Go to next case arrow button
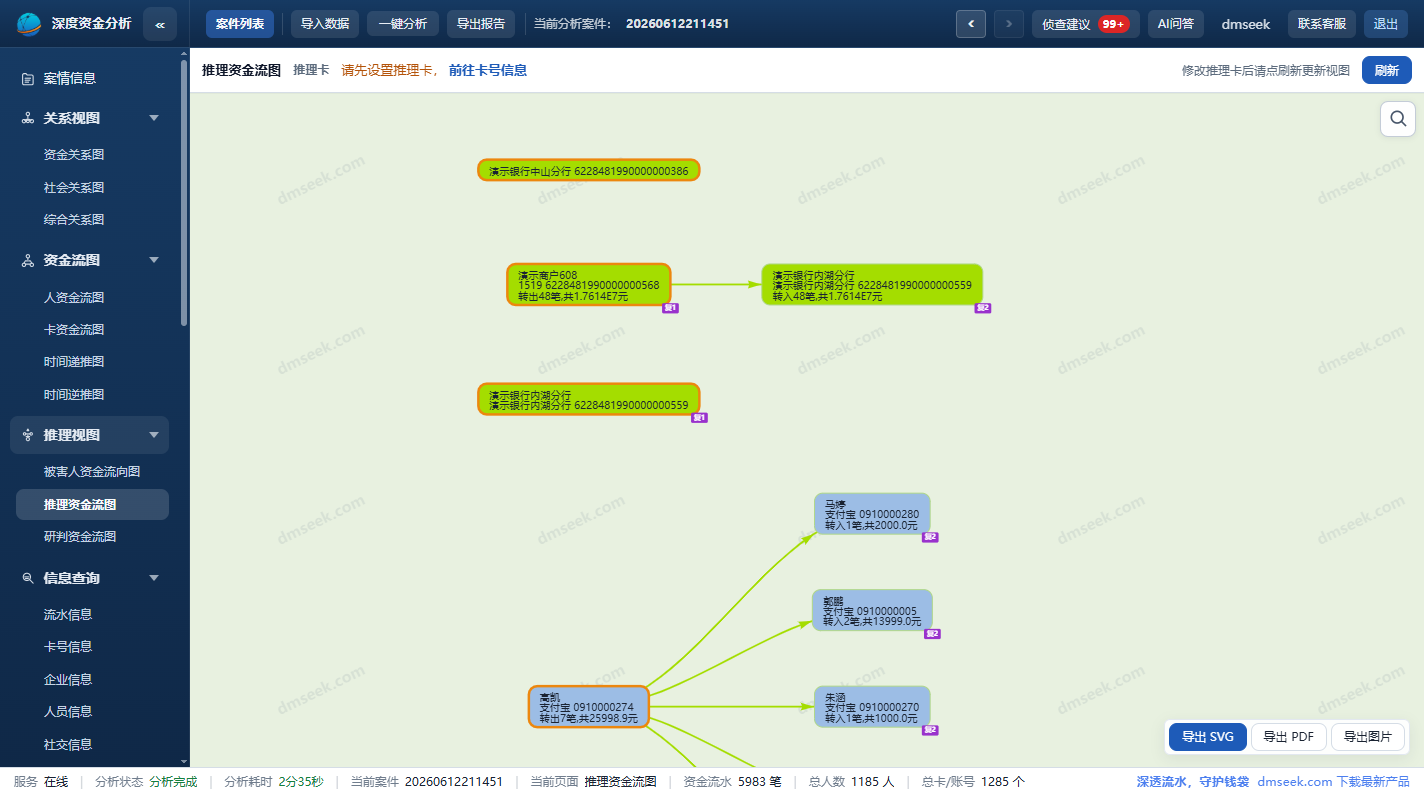The height and width of the screenshot is (795, 1424). pos(1009,24)
